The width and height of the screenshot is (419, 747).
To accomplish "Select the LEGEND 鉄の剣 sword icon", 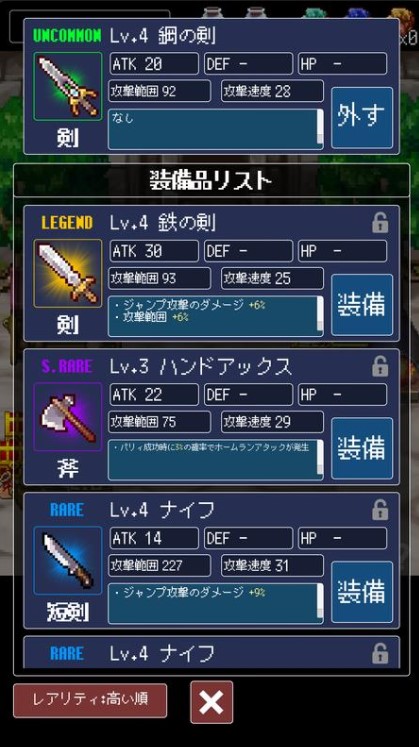I will (68, 273).
